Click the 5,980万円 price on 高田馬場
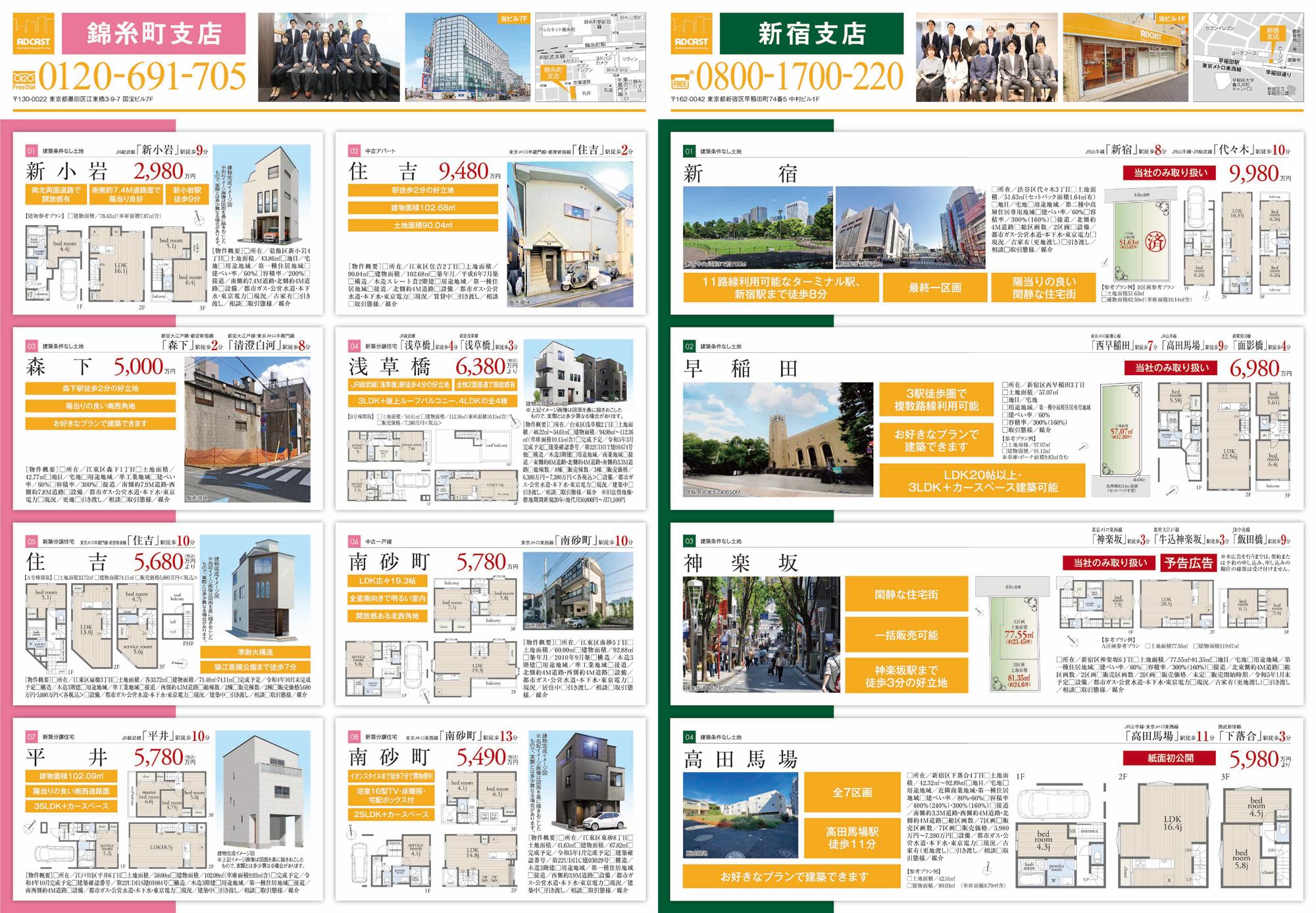1316x913 pixels. point(1261,759)
